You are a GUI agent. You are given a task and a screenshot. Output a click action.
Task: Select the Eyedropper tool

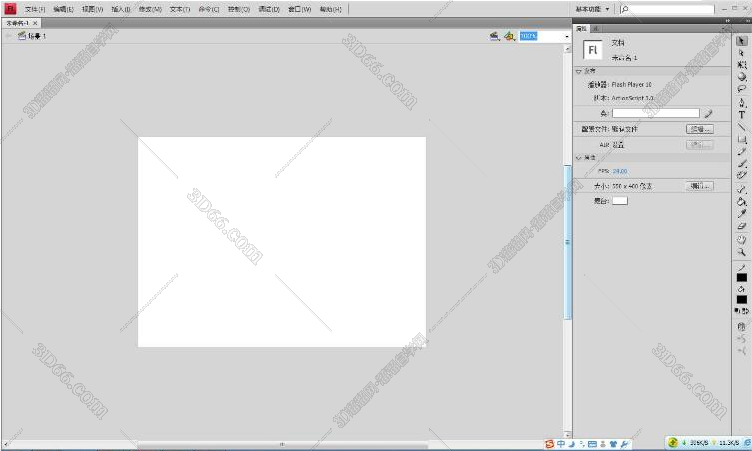(741, 214)
